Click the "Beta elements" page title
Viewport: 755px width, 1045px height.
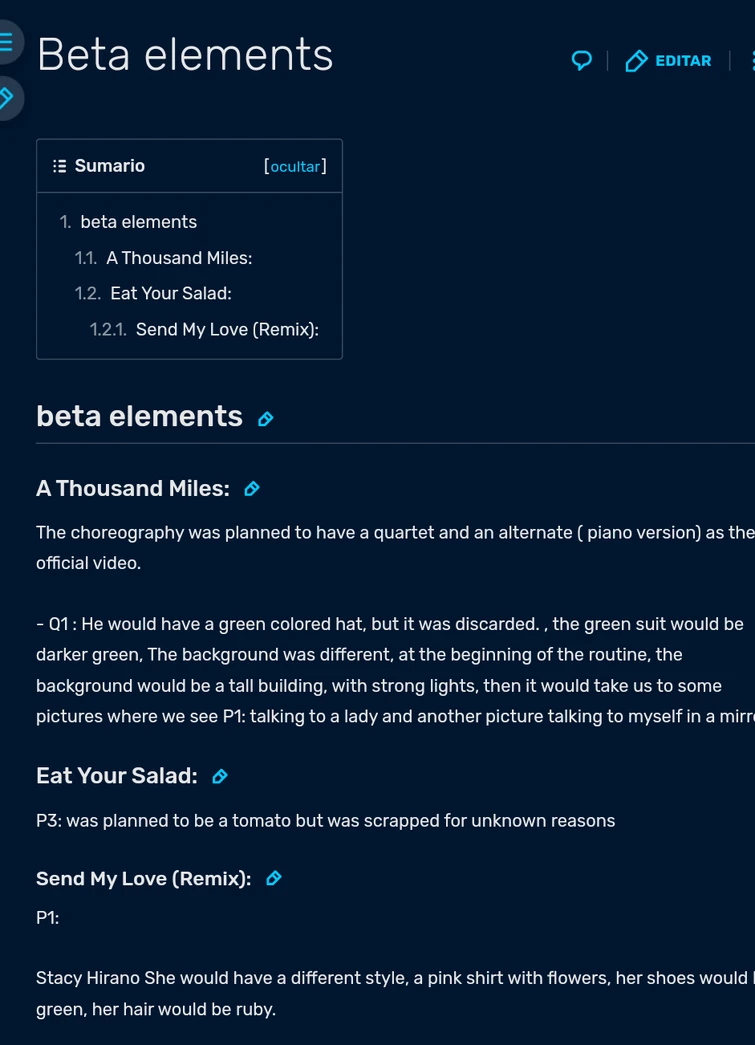(184, 55)
